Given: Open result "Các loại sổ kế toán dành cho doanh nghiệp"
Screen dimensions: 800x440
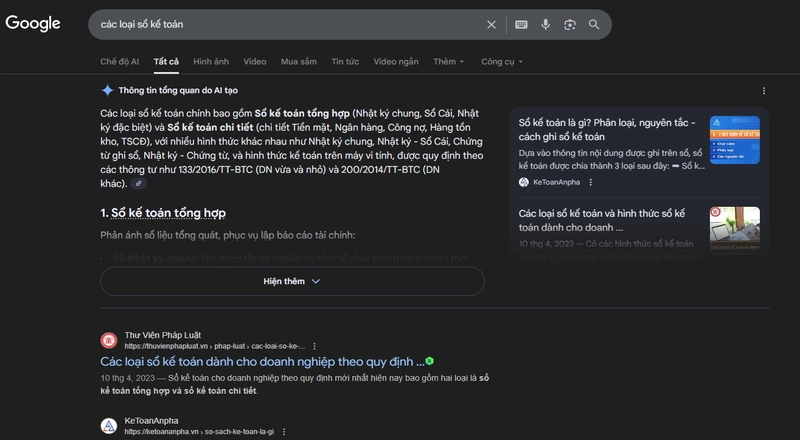Looking at the screenshot, I should [262, 361].
